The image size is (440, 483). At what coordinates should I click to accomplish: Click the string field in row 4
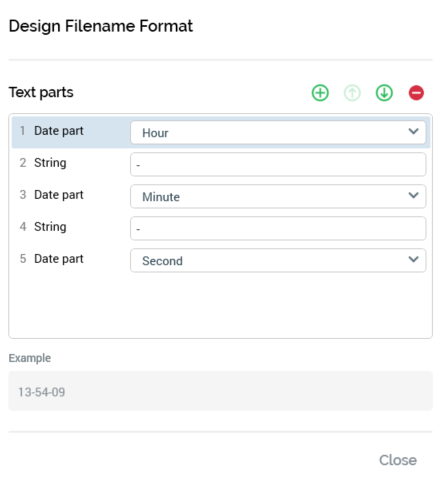pos(278,229)
